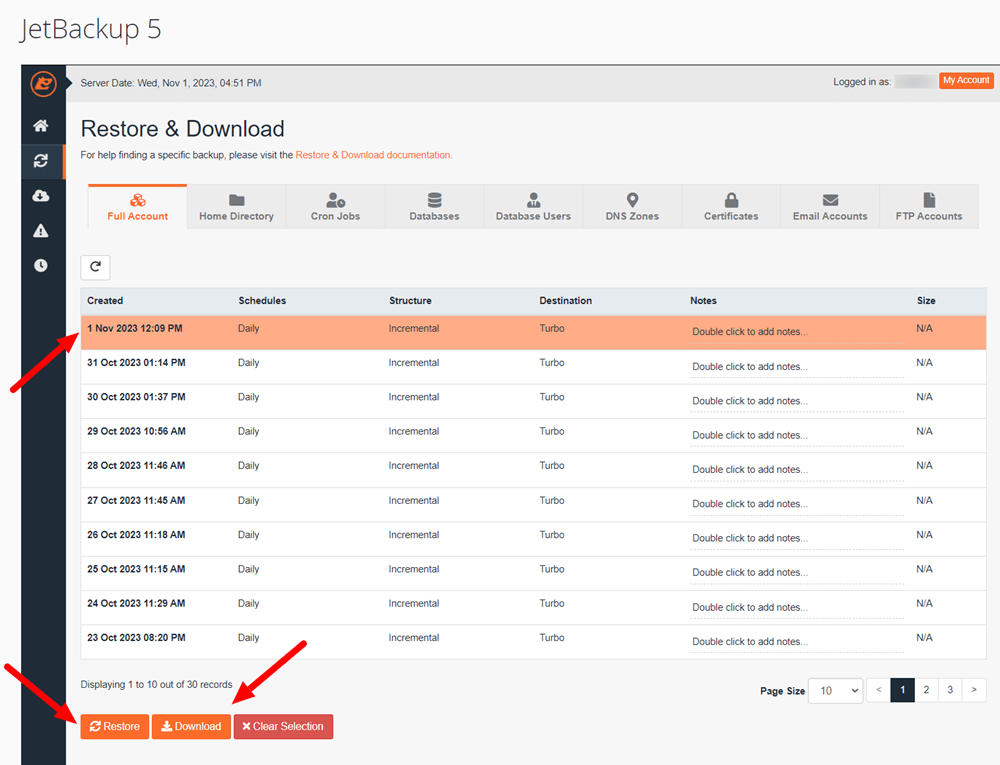This screenshot has width=1000, height=765.
Task: Click the Server Date text in header
Action: [171, 83]
